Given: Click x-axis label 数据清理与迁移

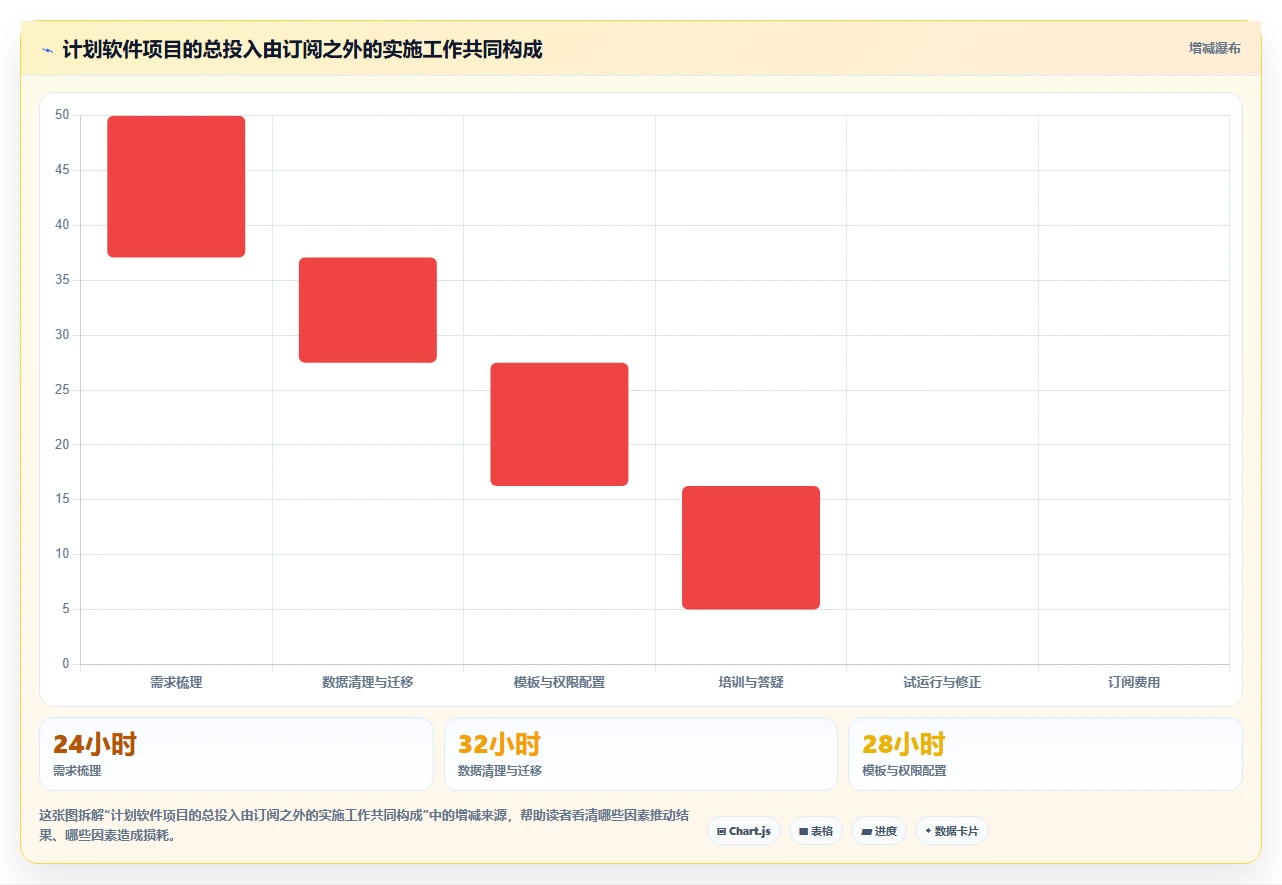Looking at the screenshot, I should (368, 682).
